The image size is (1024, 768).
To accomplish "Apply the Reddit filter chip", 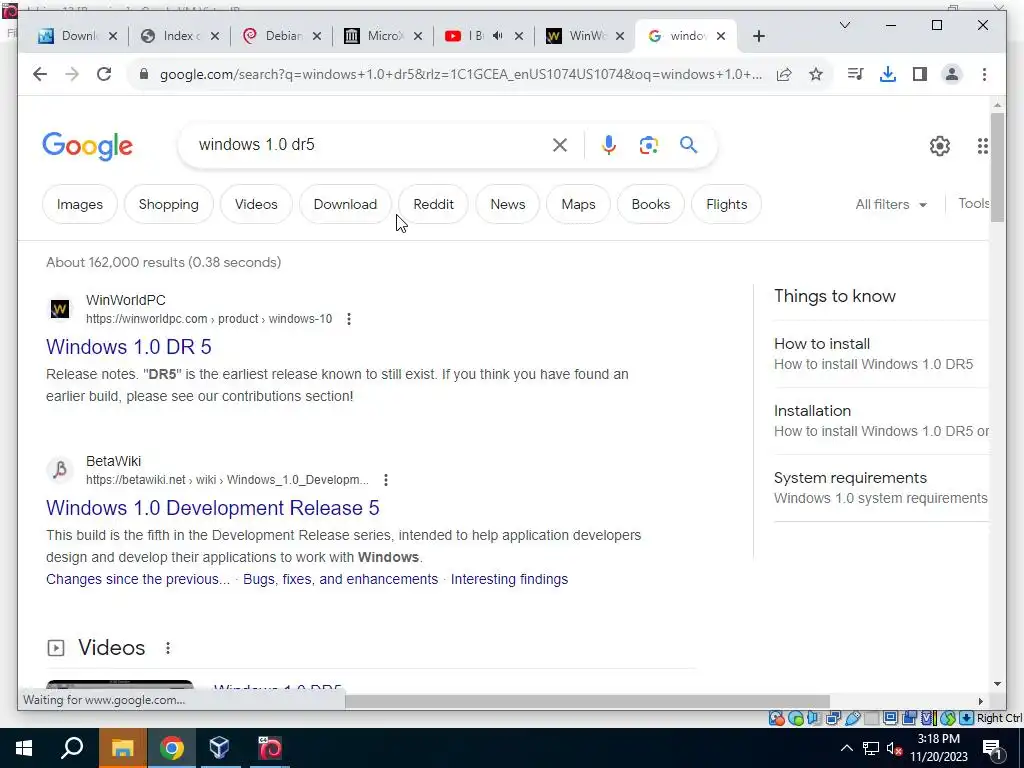I will click(434, 204).
